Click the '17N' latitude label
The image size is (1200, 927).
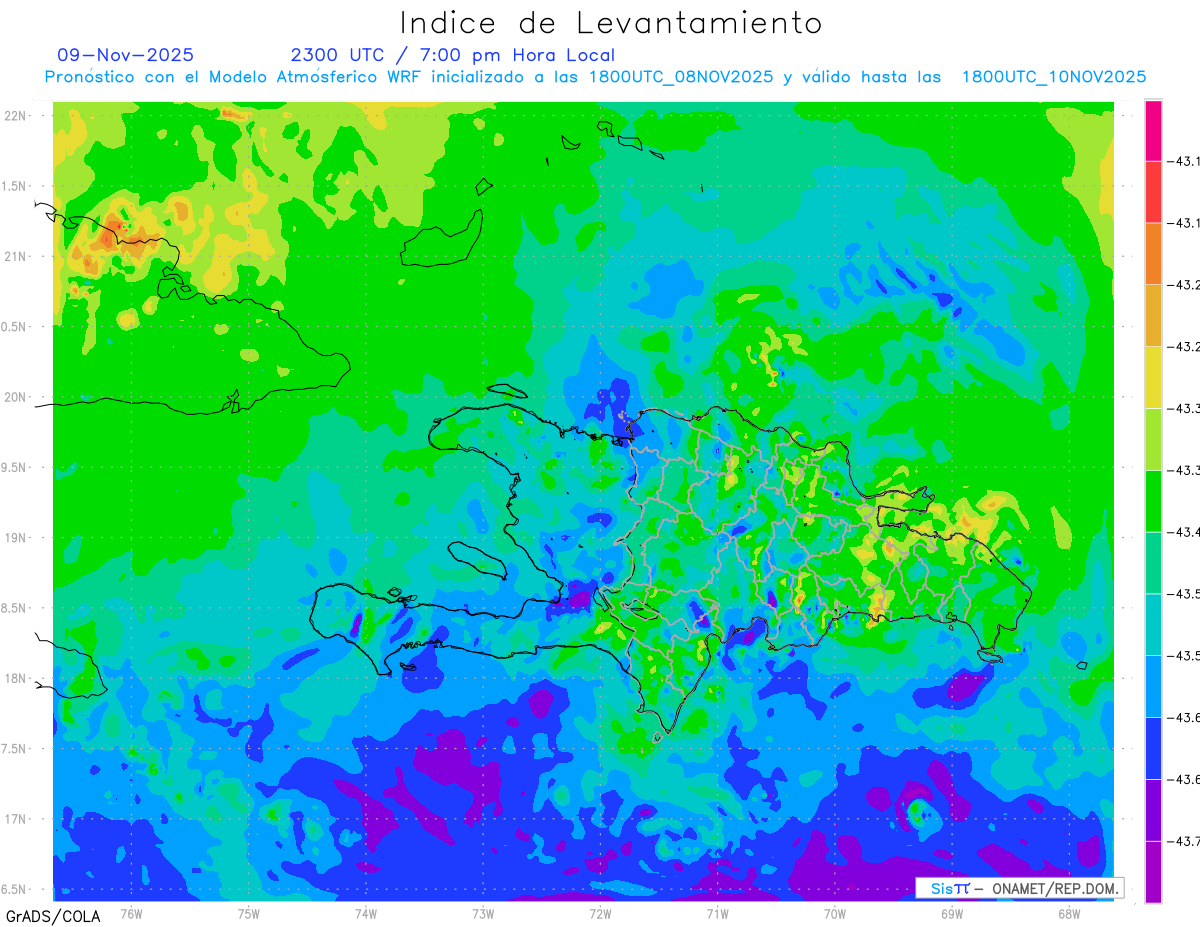tap(15, 819)
